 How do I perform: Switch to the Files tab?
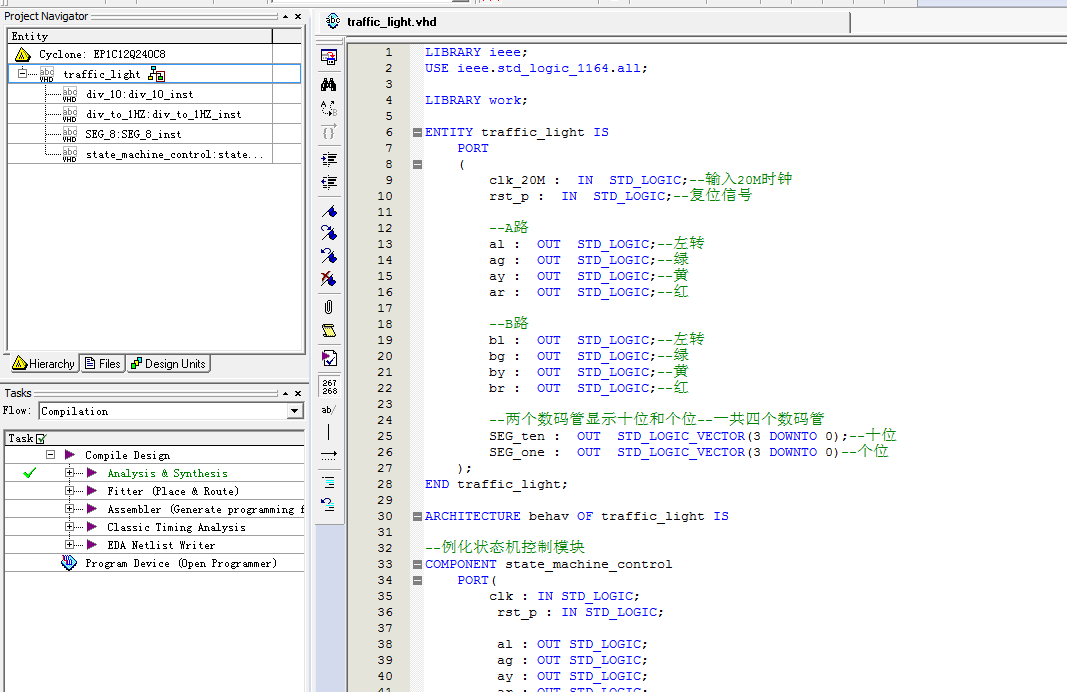pos(102,364)
